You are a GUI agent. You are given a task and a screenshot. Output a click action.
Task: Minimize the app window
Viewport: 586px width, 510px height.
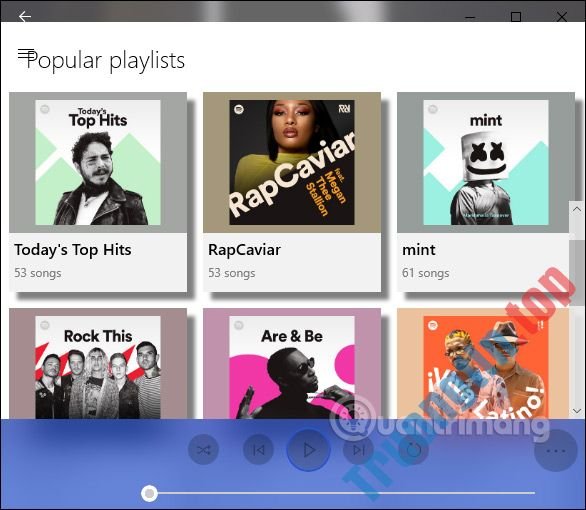470,17
